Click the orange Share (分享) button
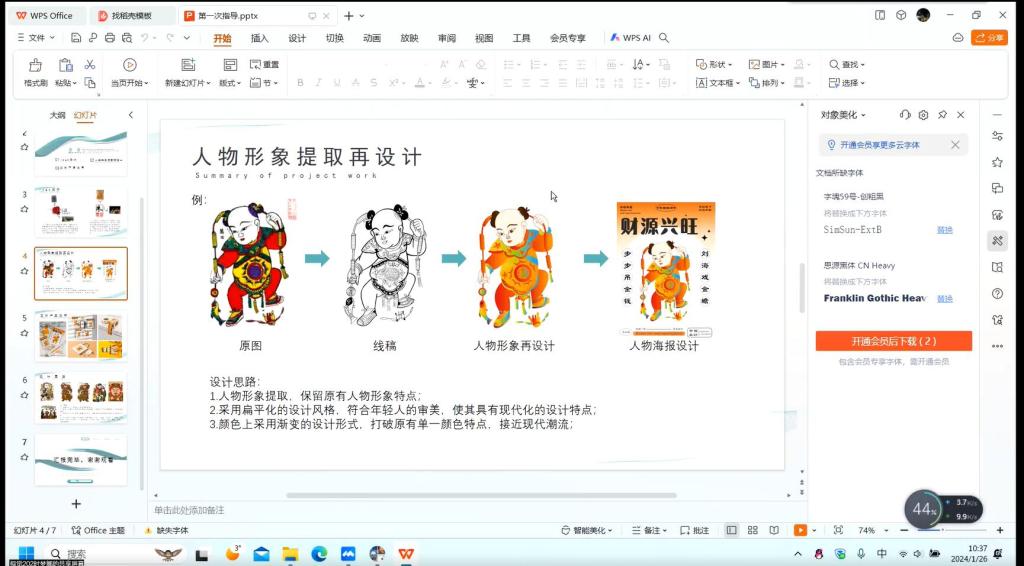This screenshot has height=566, width=1024. (x=989, y=38)
